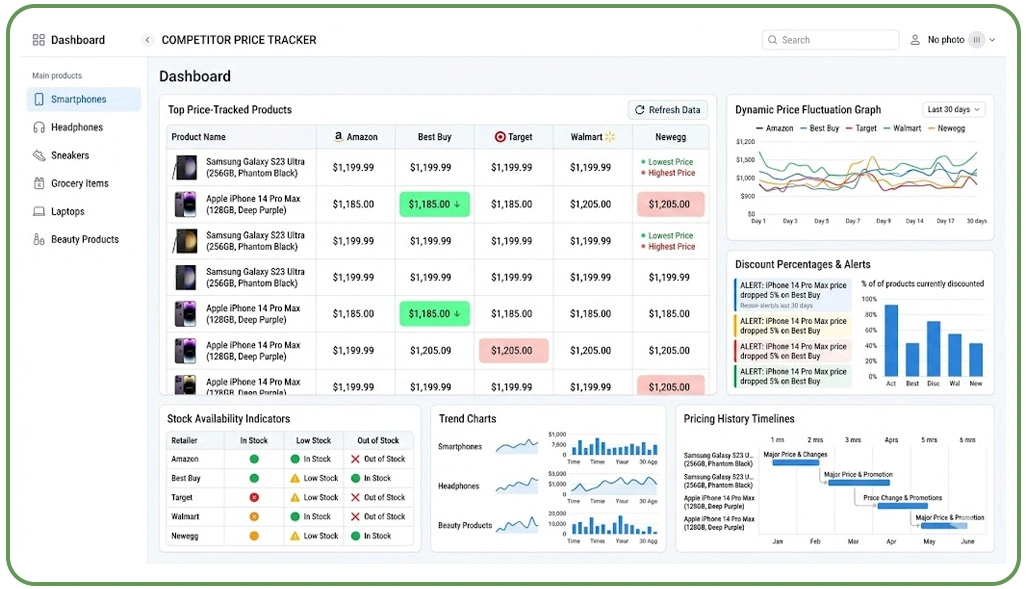Click Target's red In Stock status dot
Image resolution: width=1026 pixels, height=589 pixels.
[x=254, y=497]
